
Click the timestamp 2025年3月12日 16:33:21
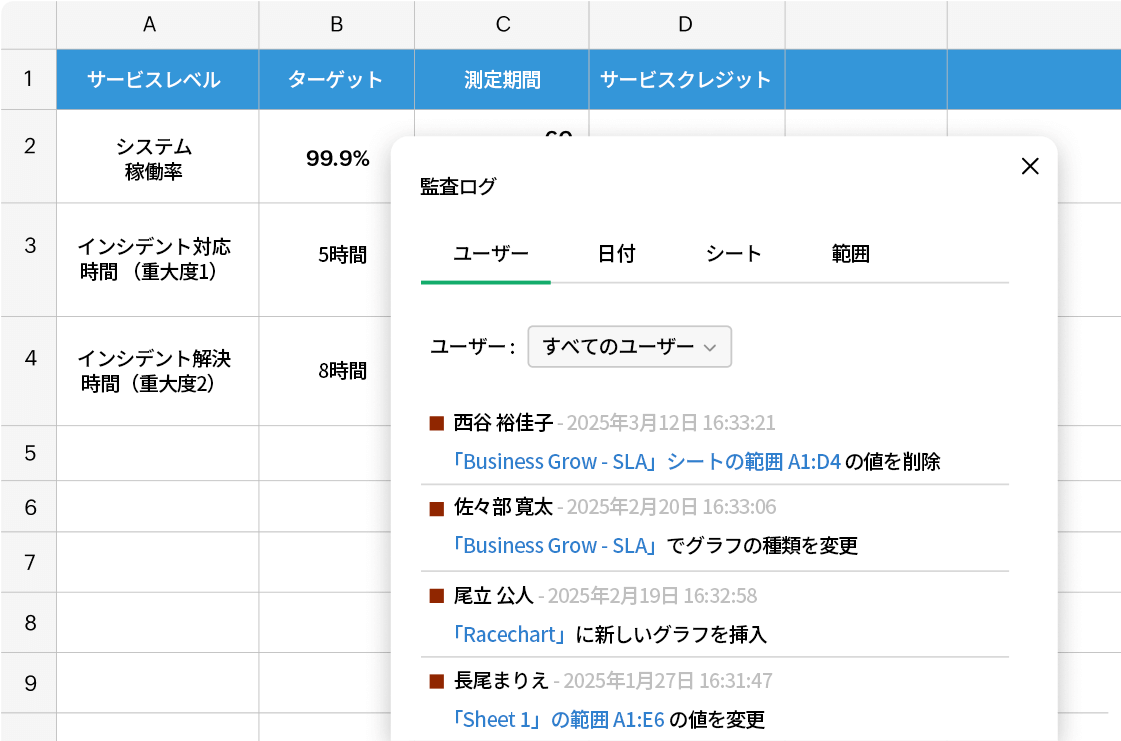point(671,423)
